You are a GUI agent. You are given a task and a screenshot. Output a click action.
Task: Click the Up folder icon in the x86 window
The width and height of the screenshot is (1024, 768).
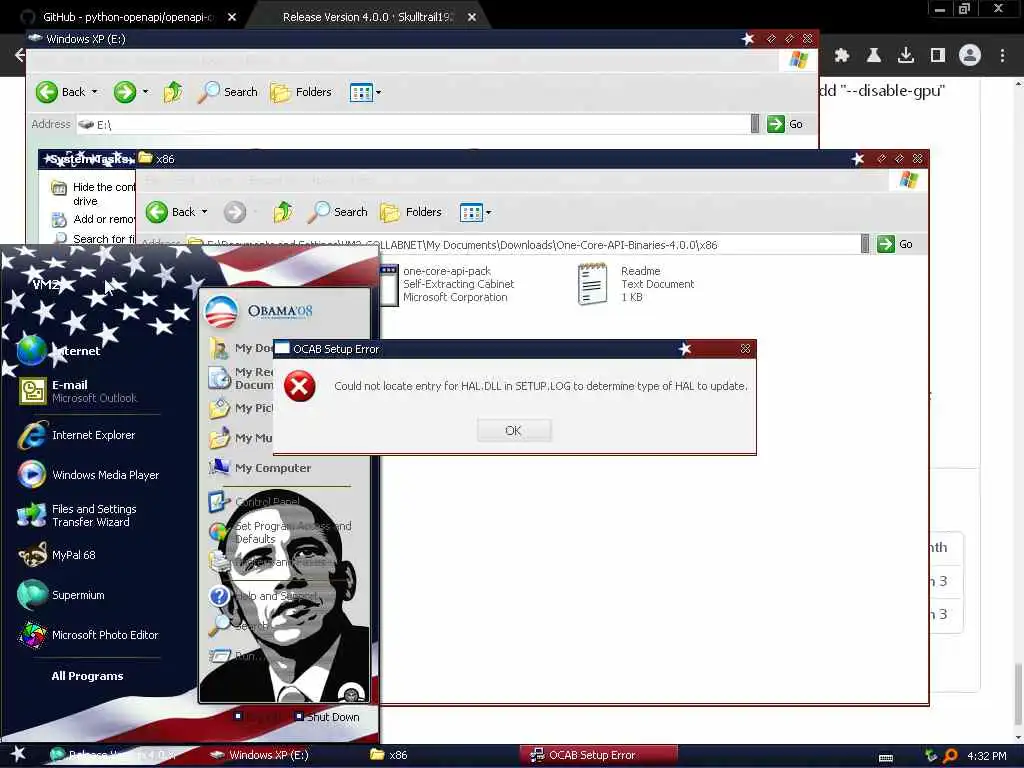(283, 212)
